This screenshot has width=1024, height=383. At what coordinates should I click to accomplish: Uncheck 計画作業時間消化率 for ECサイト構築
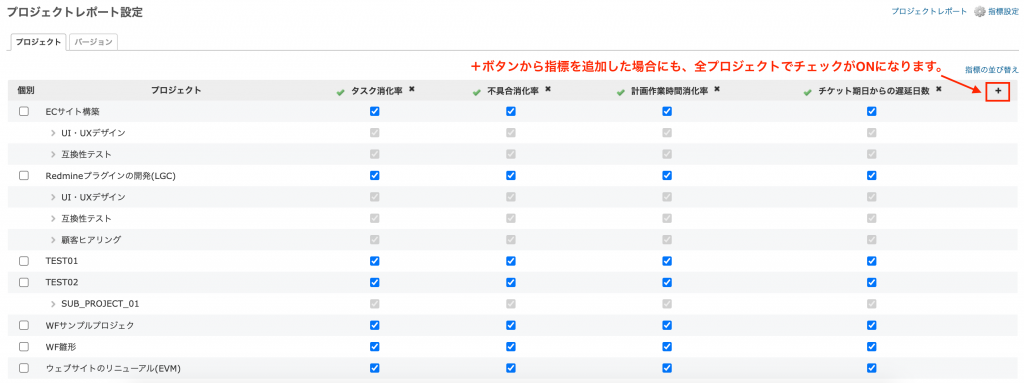[x=667, y=112]
